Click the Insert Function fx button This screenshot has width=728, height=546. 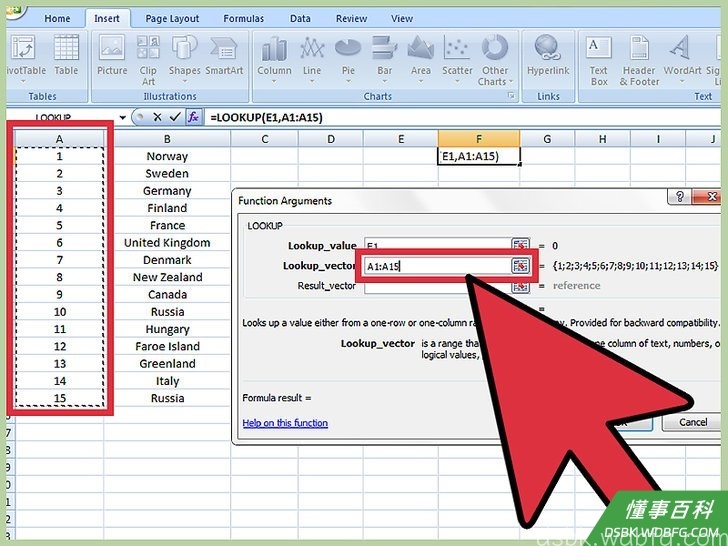coord(193,117)
